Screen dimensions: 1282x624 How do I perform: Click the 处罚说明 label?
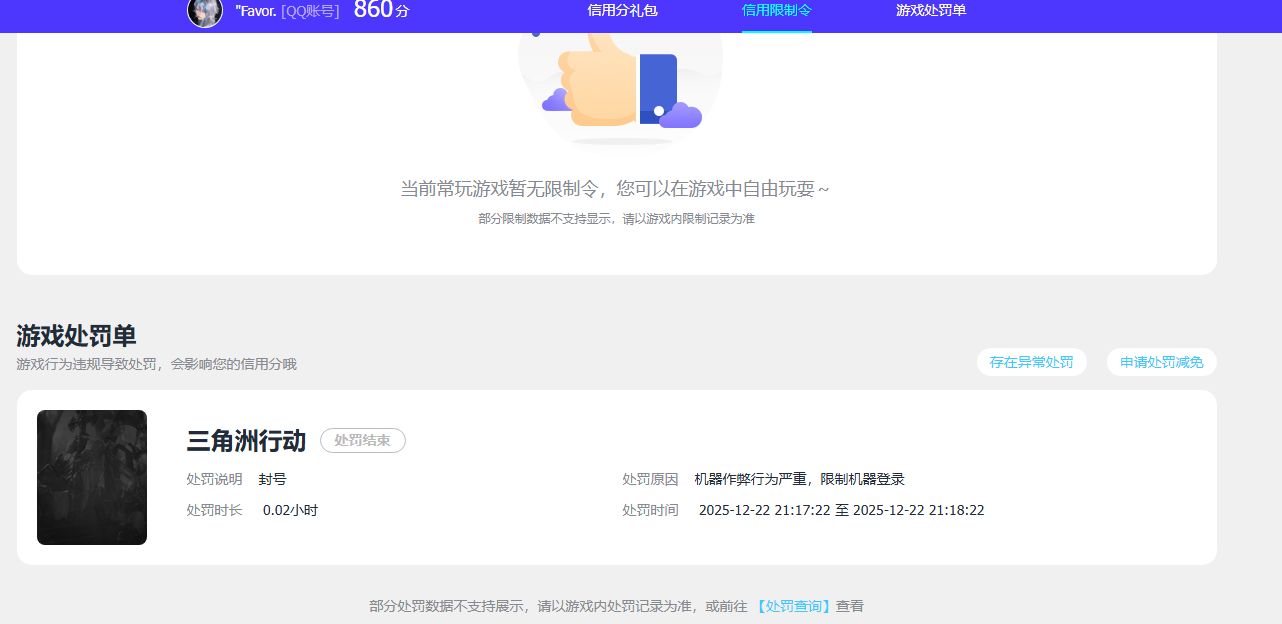pyautogui.click(x=214, y=480)
